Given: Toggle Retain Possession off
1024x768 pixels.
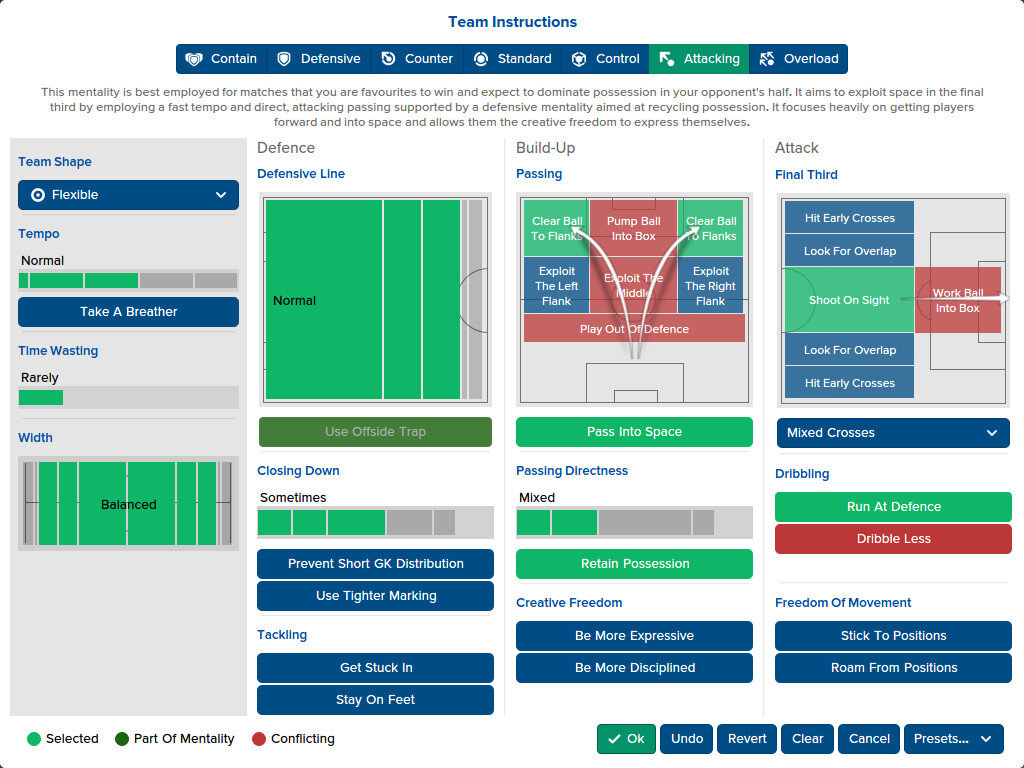Looking at the screenshot, I should pos(634,564).
